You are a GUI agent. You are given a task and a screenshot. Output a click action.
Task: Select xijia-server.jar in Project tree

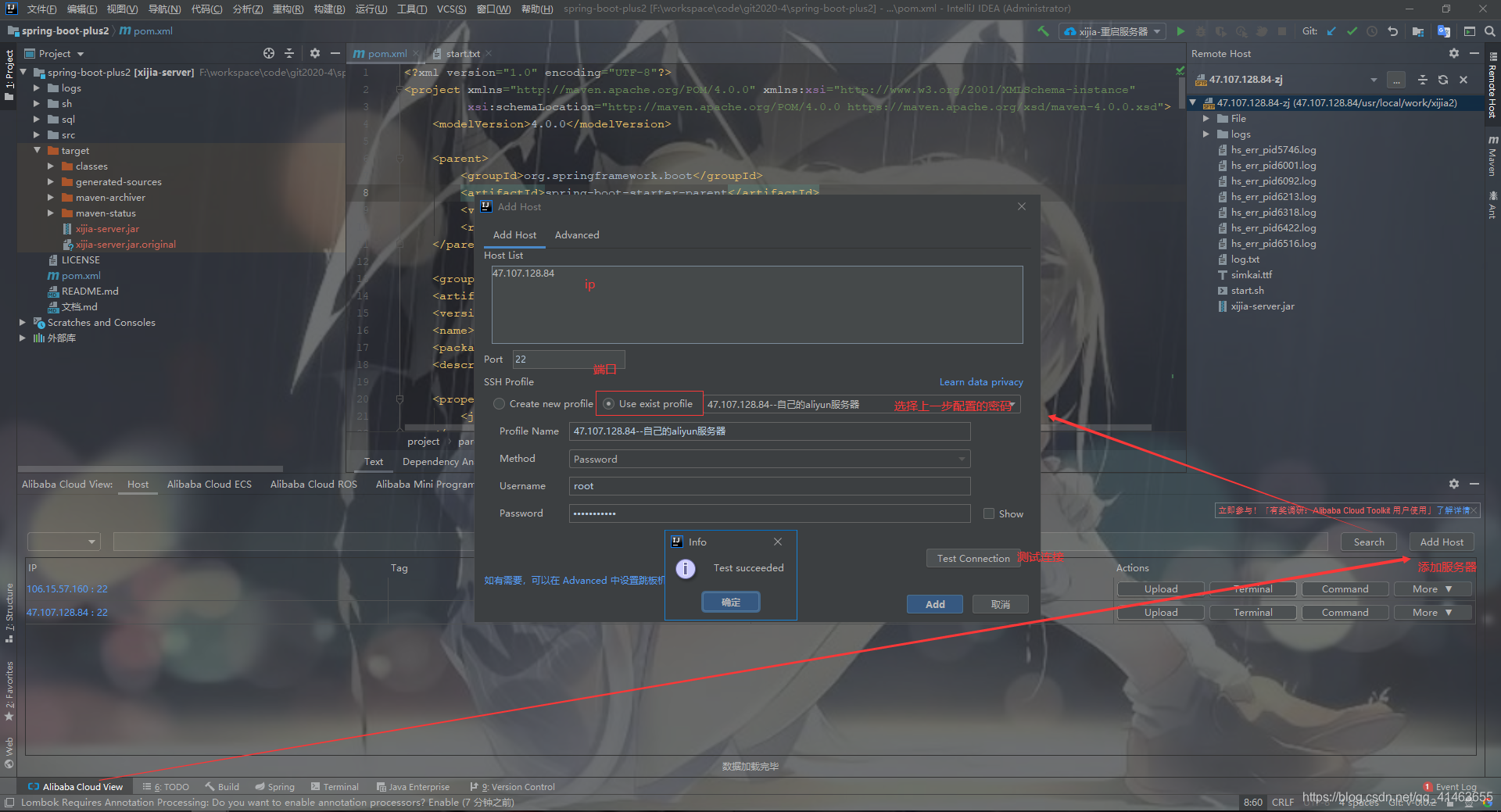coord(107,229)
